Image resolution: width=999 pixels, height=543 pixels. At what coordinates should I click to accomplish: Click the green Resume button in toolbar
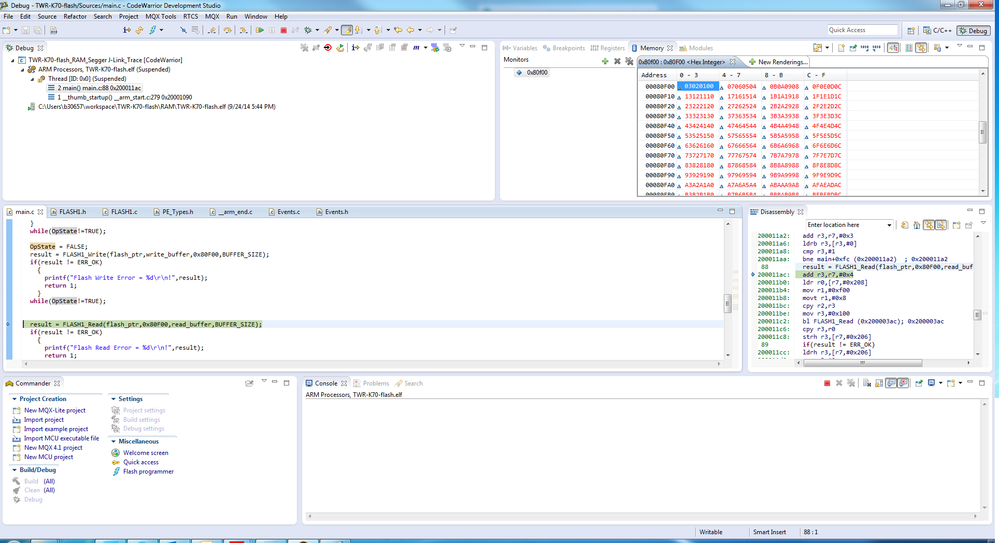[260, 30]
